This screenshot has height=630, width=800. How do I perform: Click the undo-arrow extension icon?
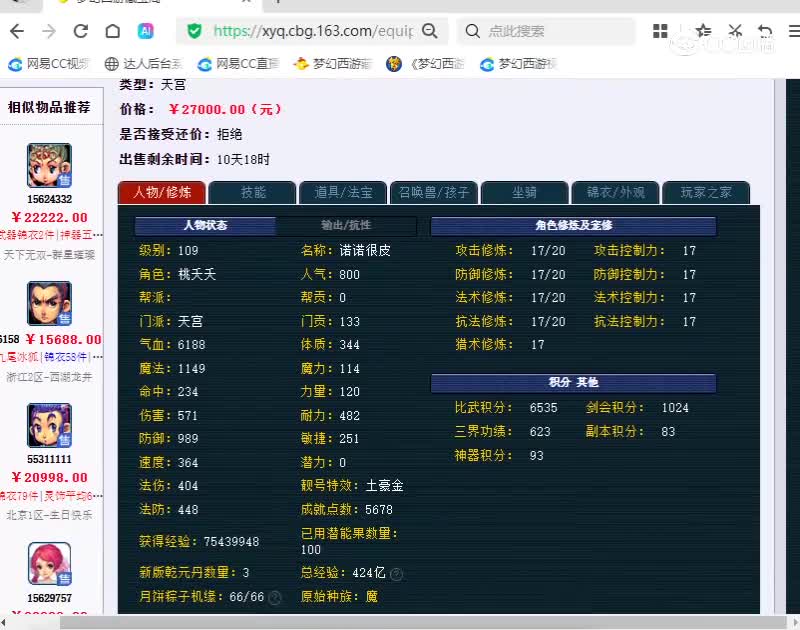(x=764, y=31)
